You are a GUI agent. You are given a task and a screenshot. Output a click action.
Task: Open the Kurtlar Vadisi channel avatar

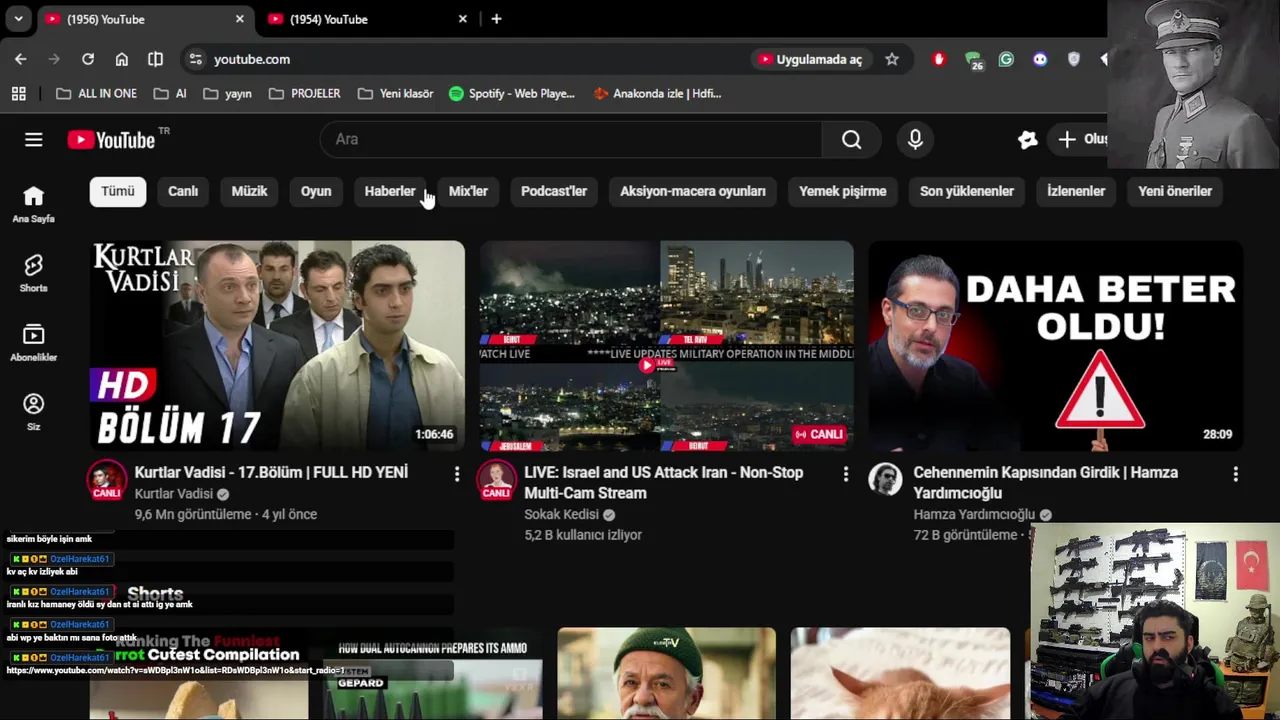pyautogui.click(x=107, y=480)
